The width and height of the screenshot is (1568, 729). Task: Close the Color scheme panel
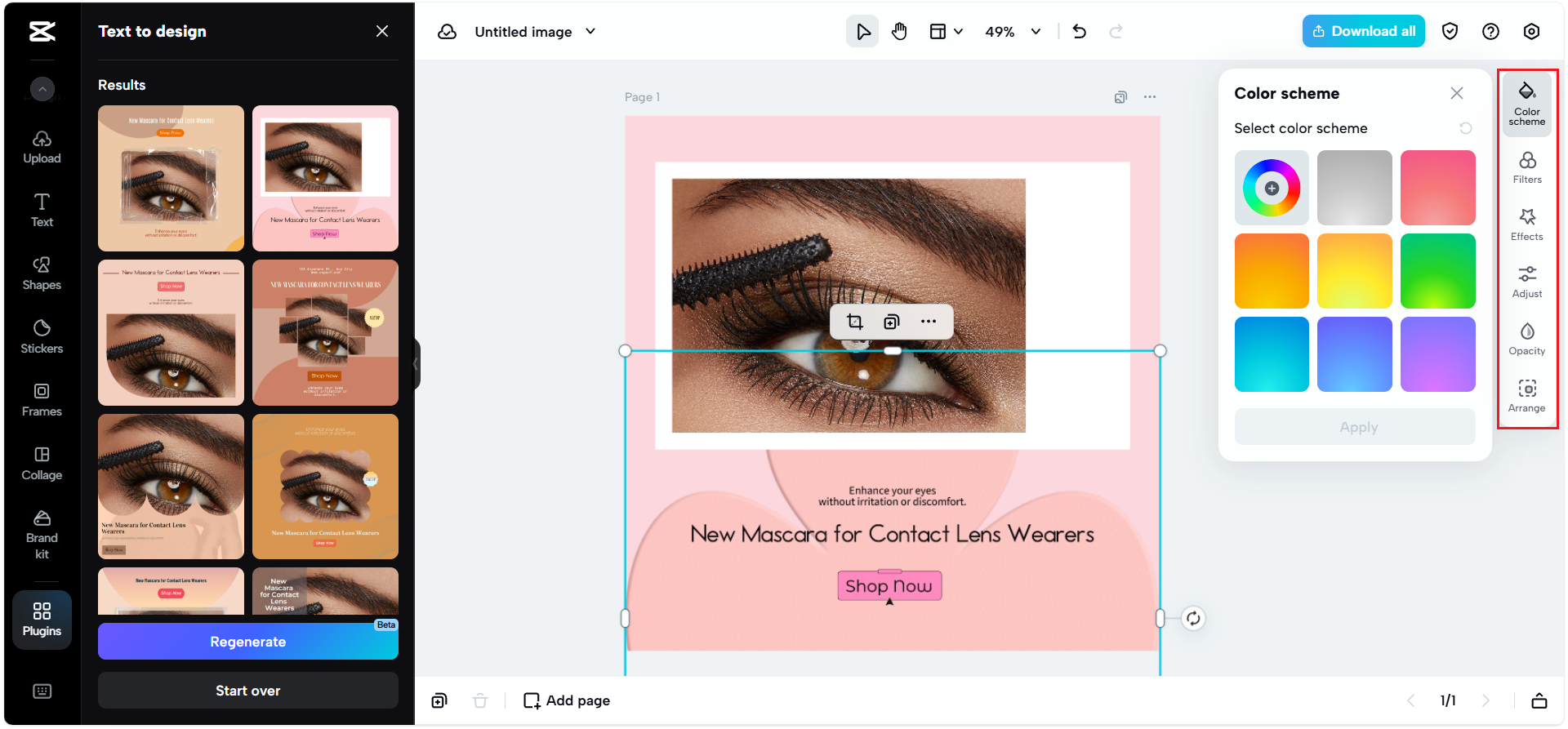[1457, 93]
